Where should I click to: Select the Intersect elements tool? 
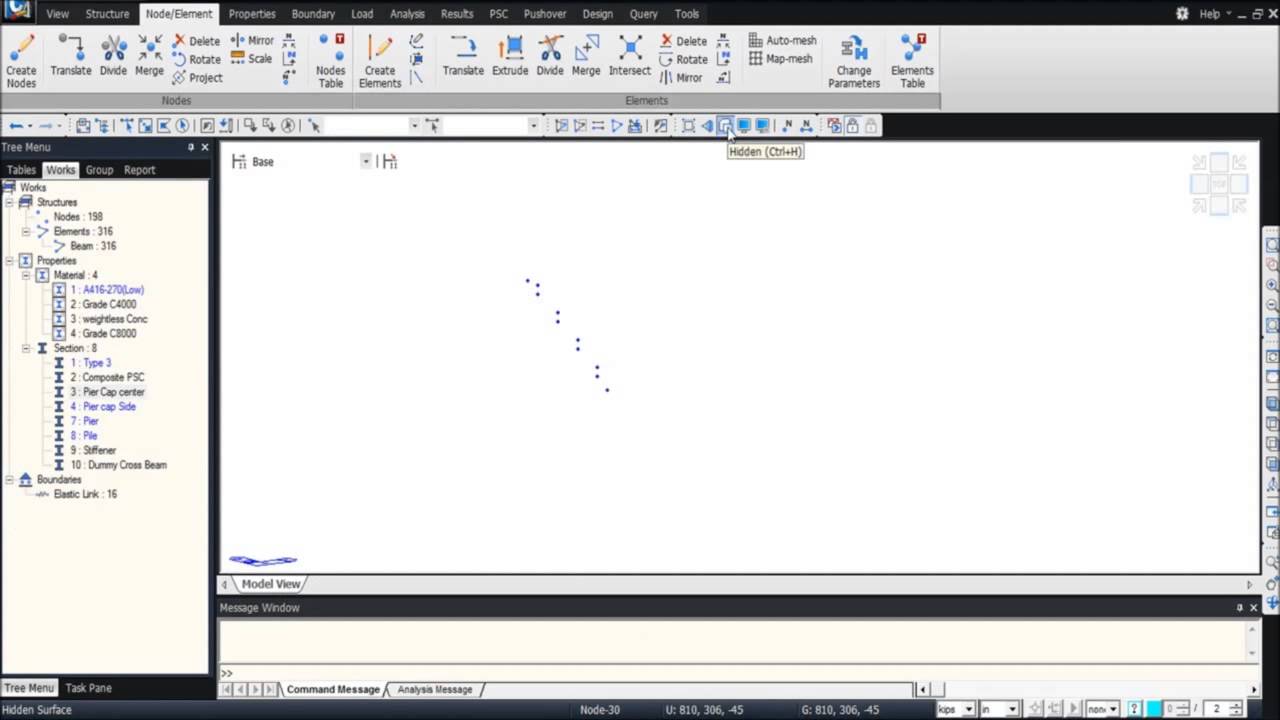[x=630, y=56]
